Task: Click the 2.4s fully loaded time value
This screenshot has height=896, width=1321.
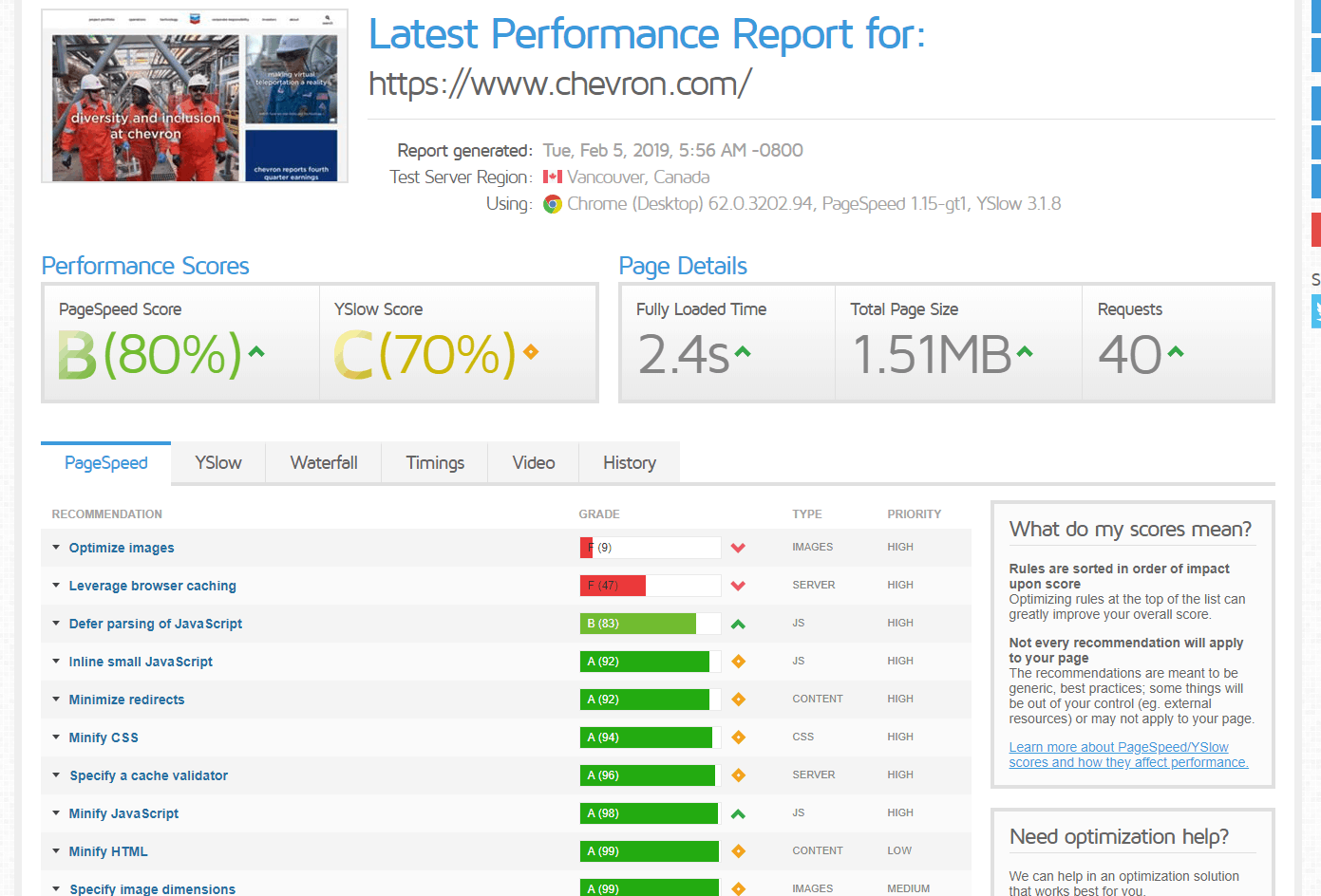Action: (684, 355)
